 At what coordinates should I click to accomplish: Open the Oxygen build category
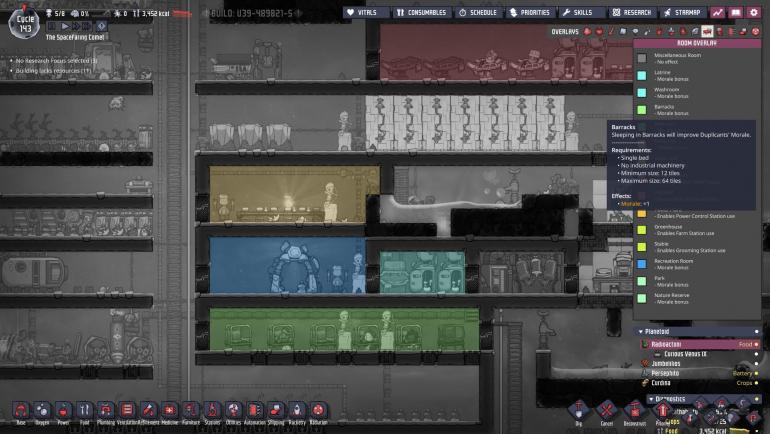click(42, 410)
